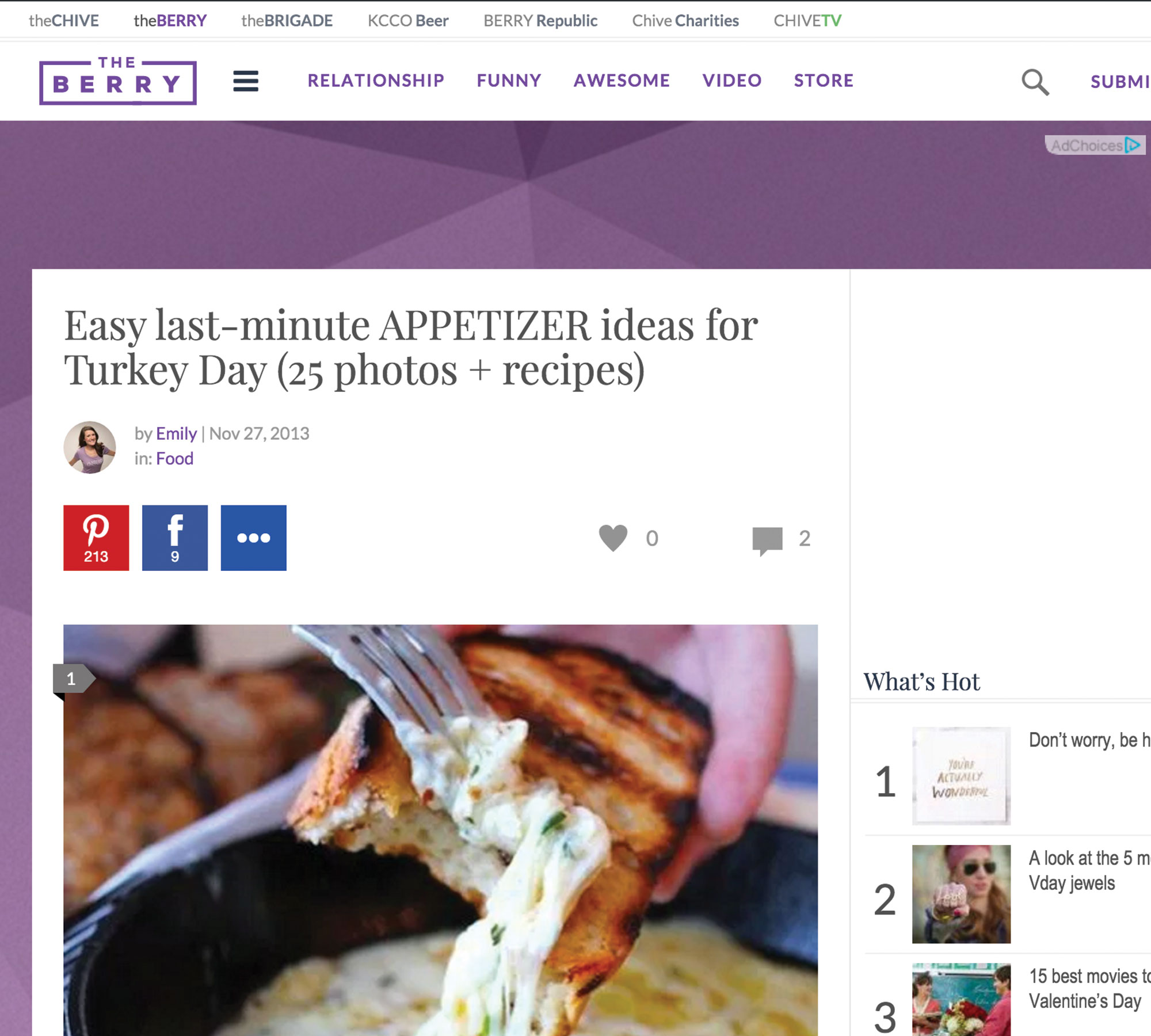The height and width of the screenshot is (1036, 1151).
Task: Click THE BERRY logo
Action: [118, 81]
